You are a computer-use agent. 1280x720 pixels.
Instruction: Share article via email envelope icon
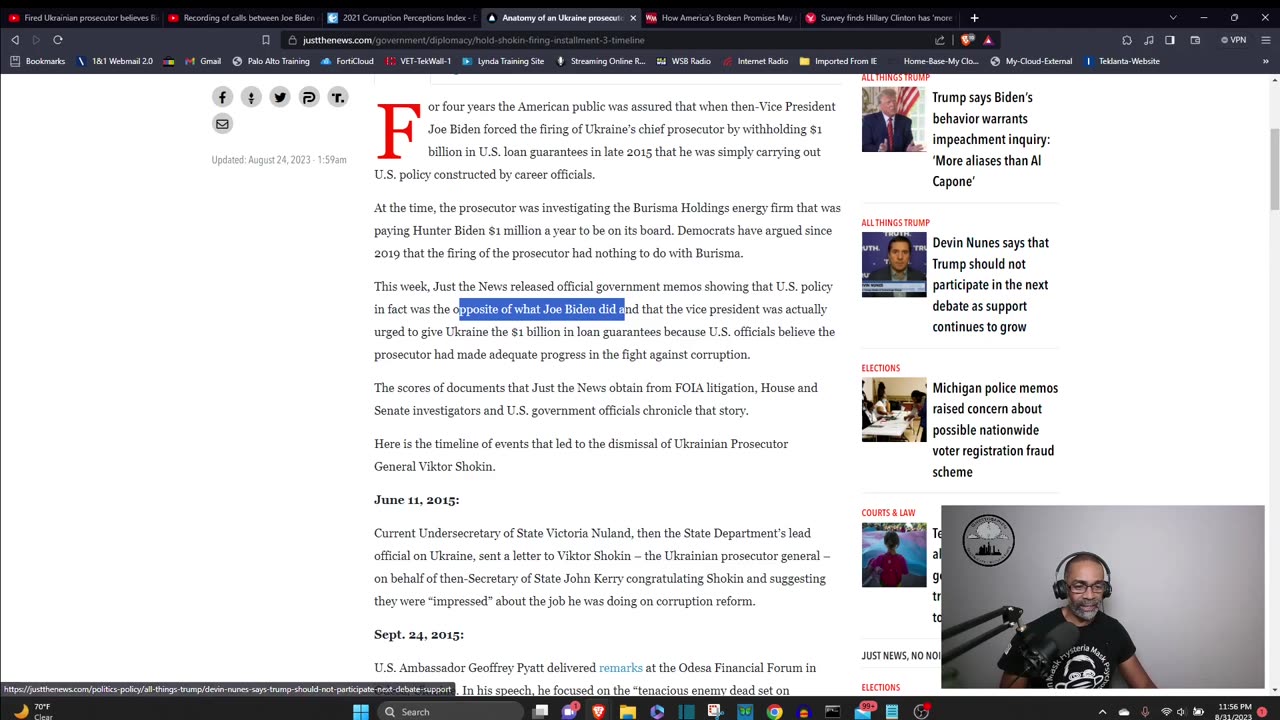(222, 124)
